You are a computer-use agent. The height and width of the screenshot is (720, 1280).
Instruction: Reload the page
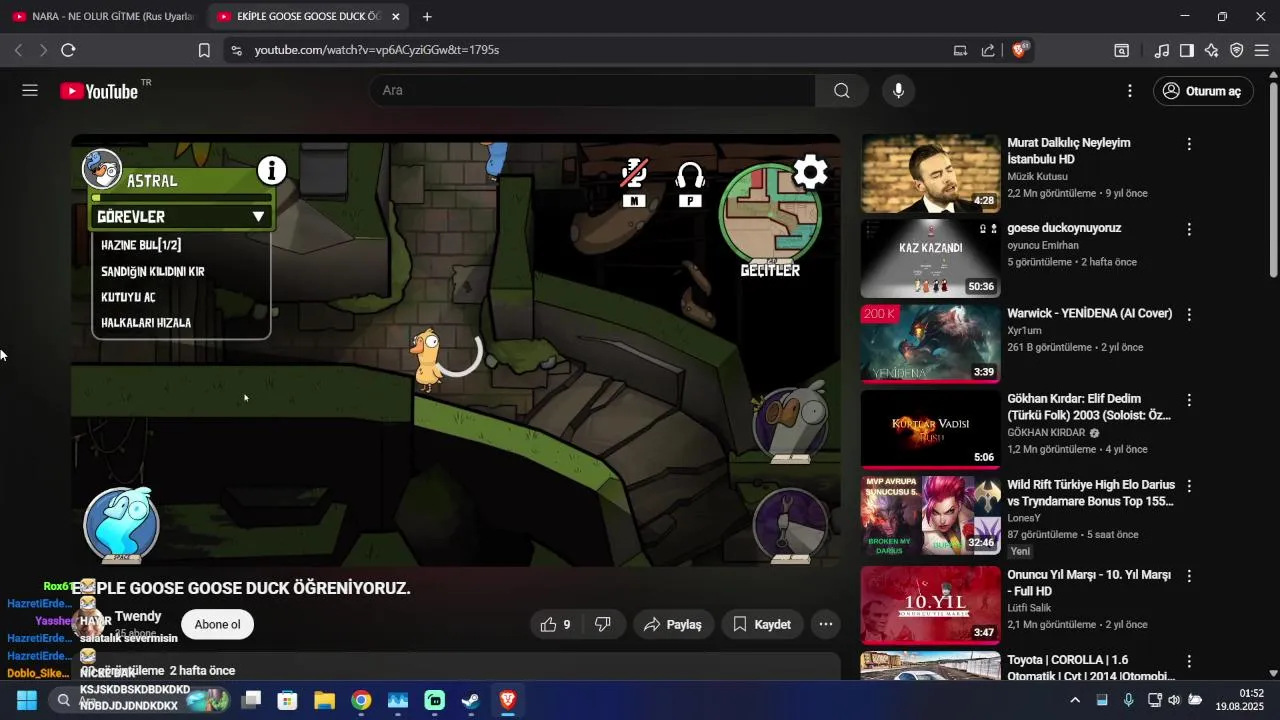(68, 50)
